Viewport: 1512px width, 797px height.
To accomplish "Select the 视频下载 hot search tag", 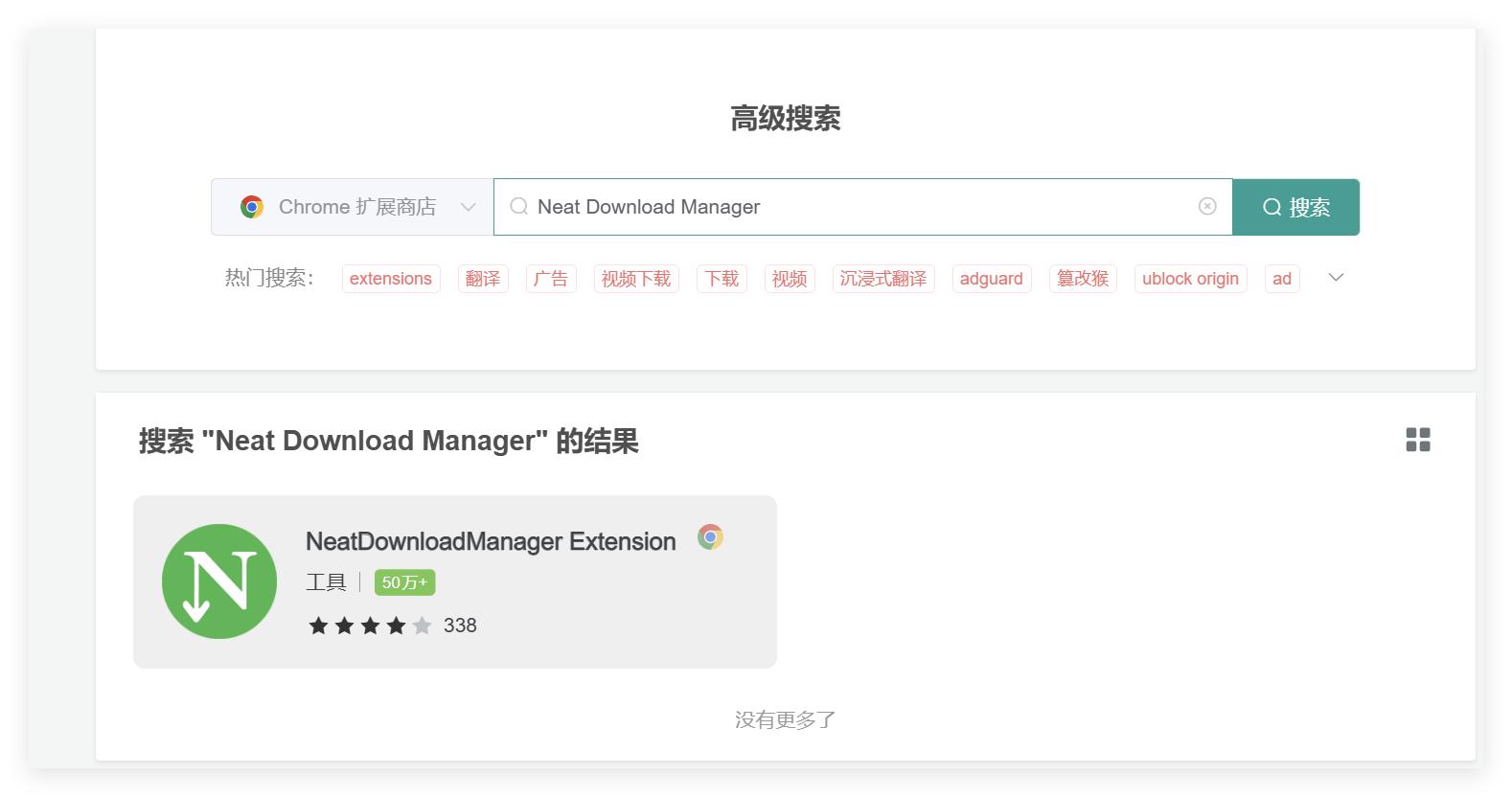I will pyautogui.click(x=636, y=279).
